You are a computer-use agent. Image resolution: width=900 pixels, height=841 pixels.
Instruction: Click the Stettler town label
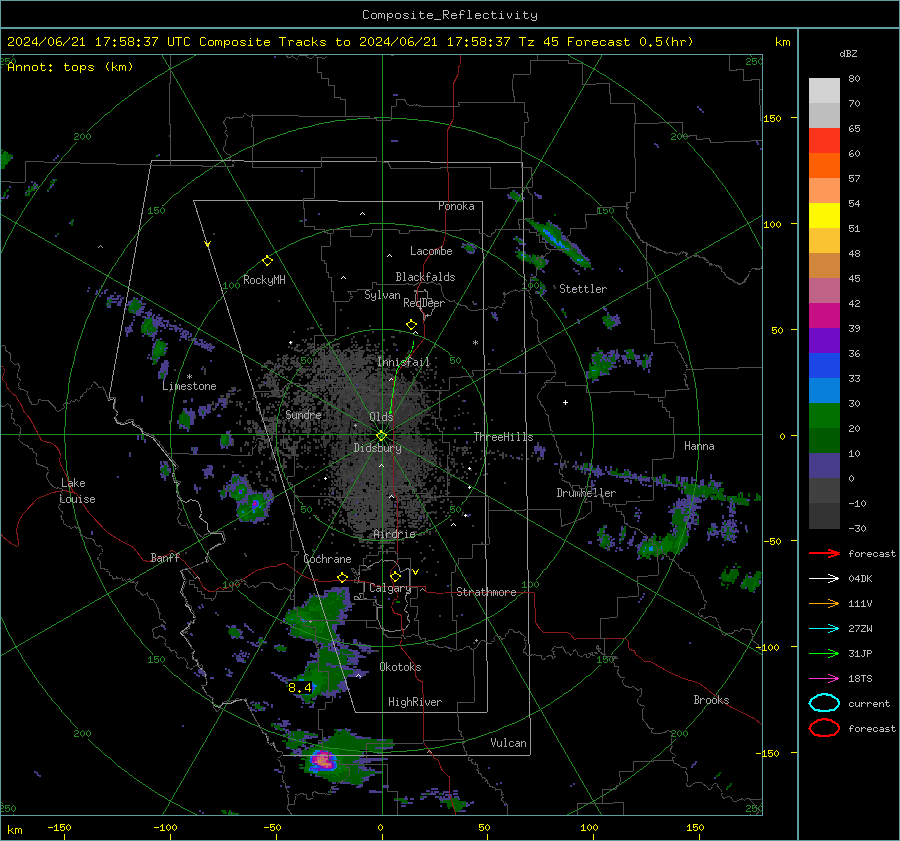[583, 289]
